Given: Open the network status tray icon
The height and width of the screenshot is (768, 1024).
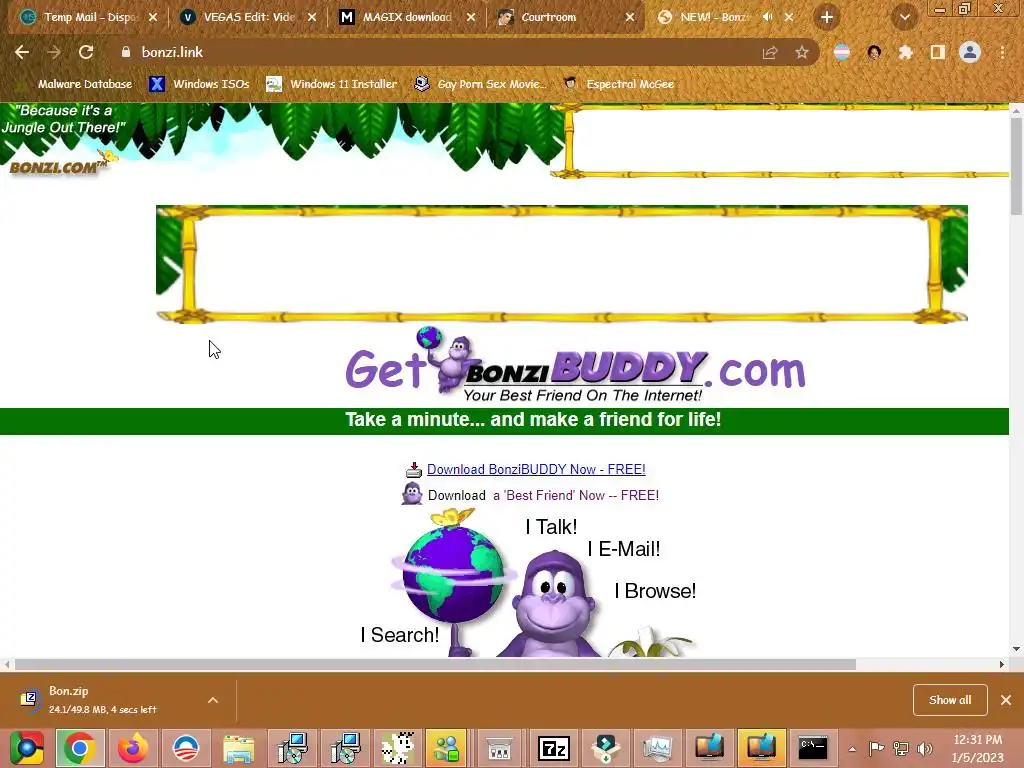Looking at the screenshot, I should pos(901,749).
